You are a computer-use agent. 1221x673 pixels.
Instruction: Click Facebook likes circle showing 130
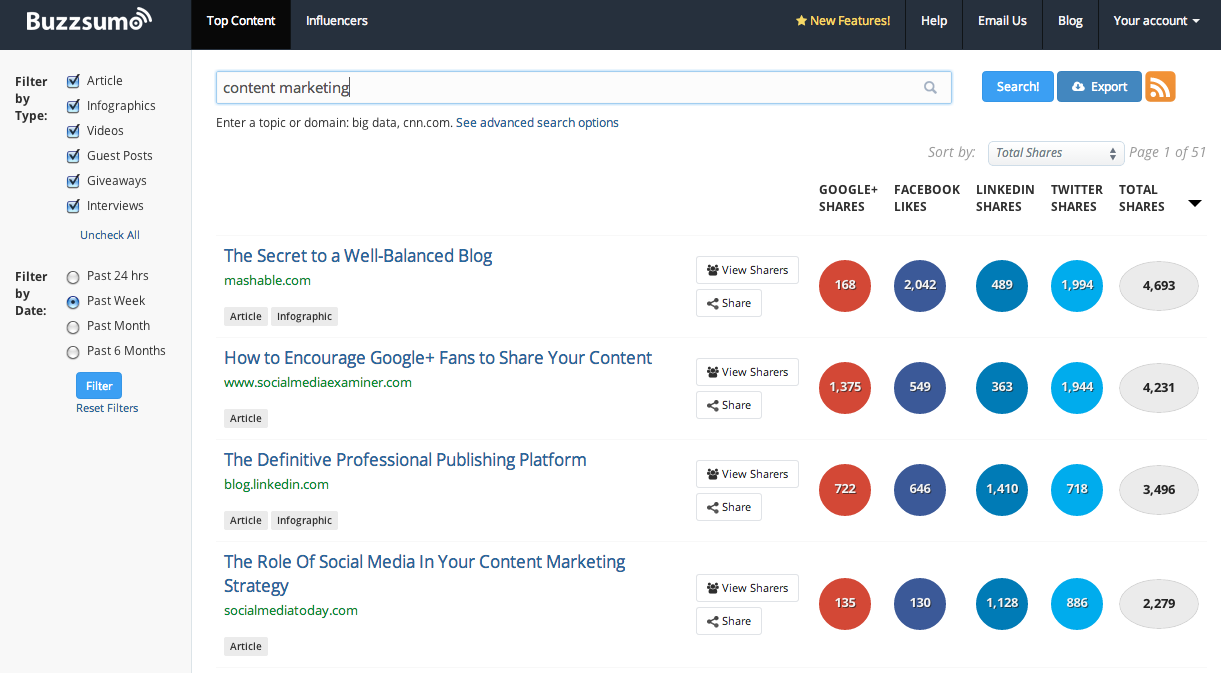920,603
